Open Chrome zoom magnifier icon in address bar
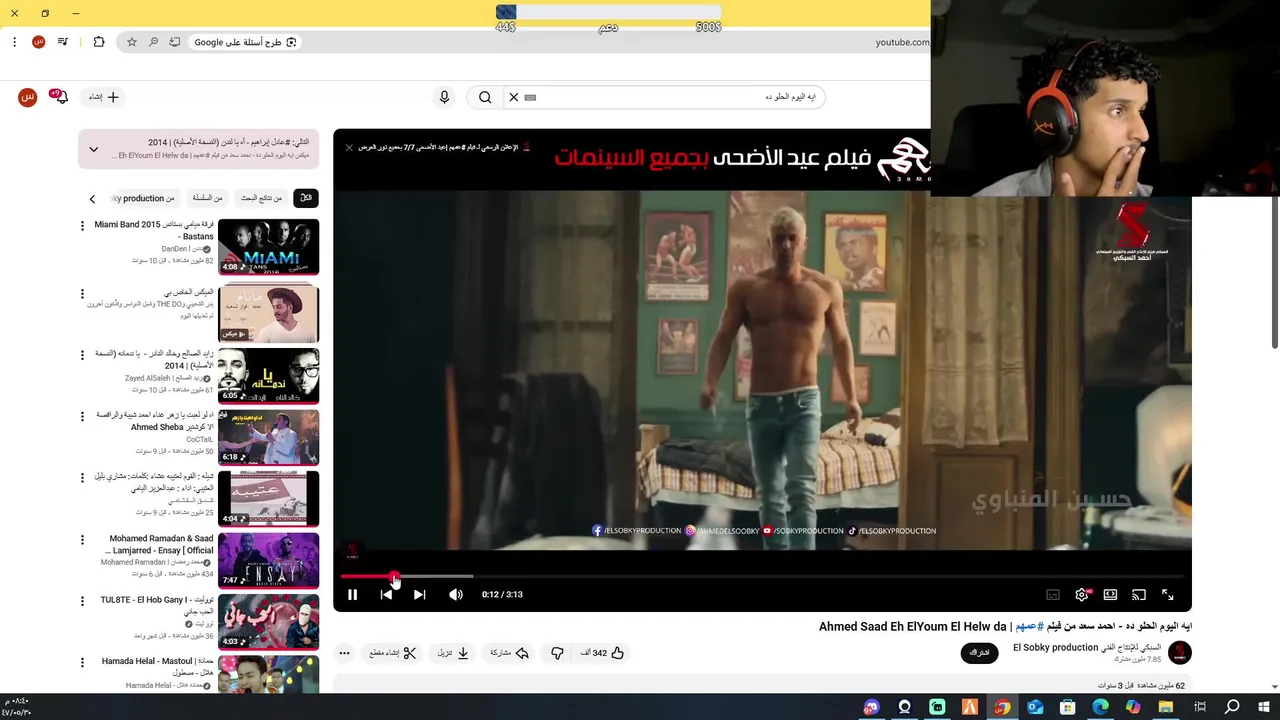1280x720 pixels. click(153, 42)
